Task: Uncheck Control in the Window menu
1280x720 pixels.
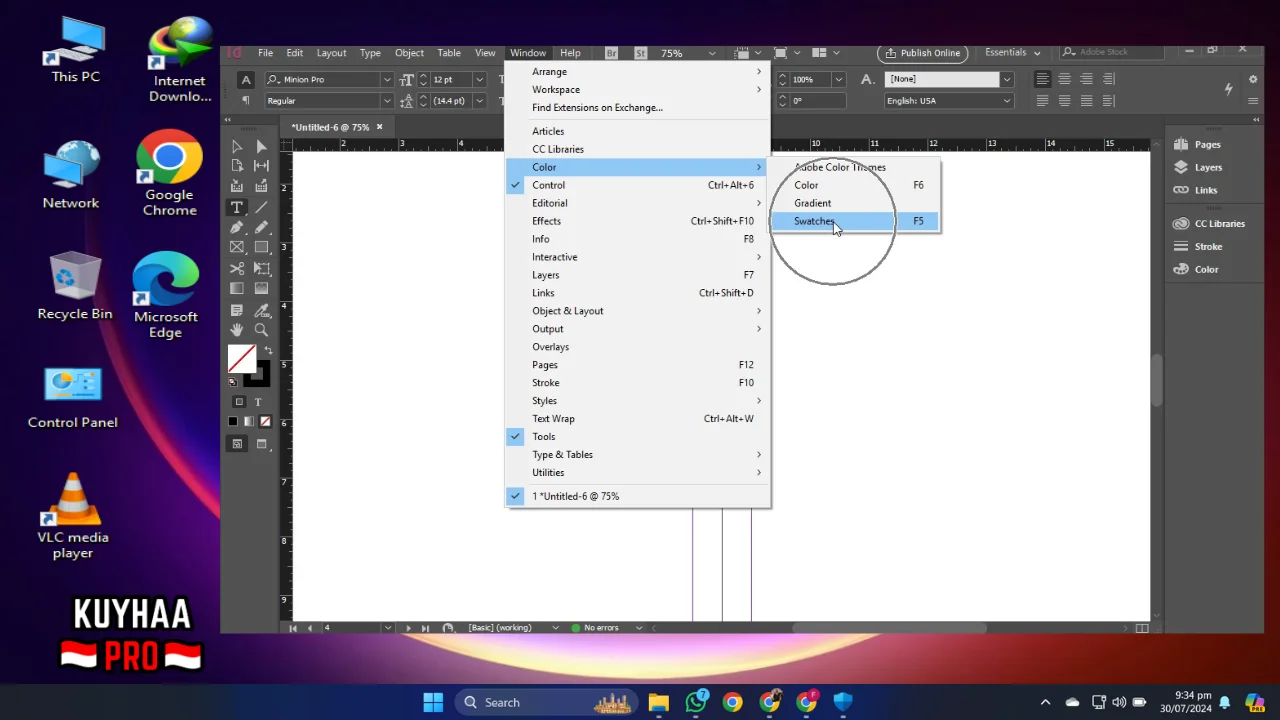Action: point(637,185)
